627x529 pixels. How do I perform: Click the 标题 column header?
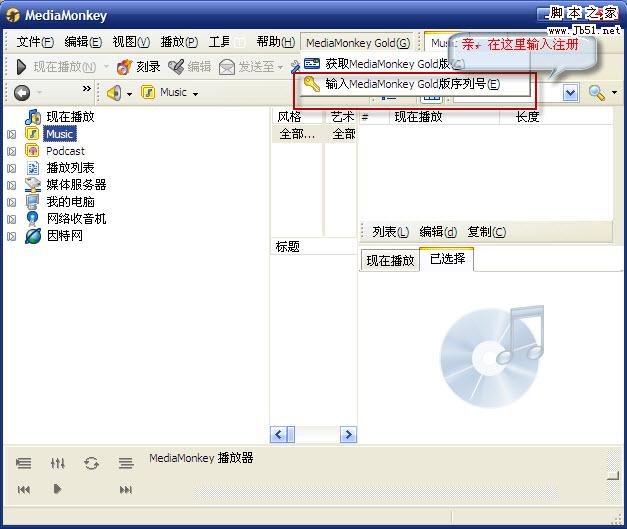coord(313,246)
